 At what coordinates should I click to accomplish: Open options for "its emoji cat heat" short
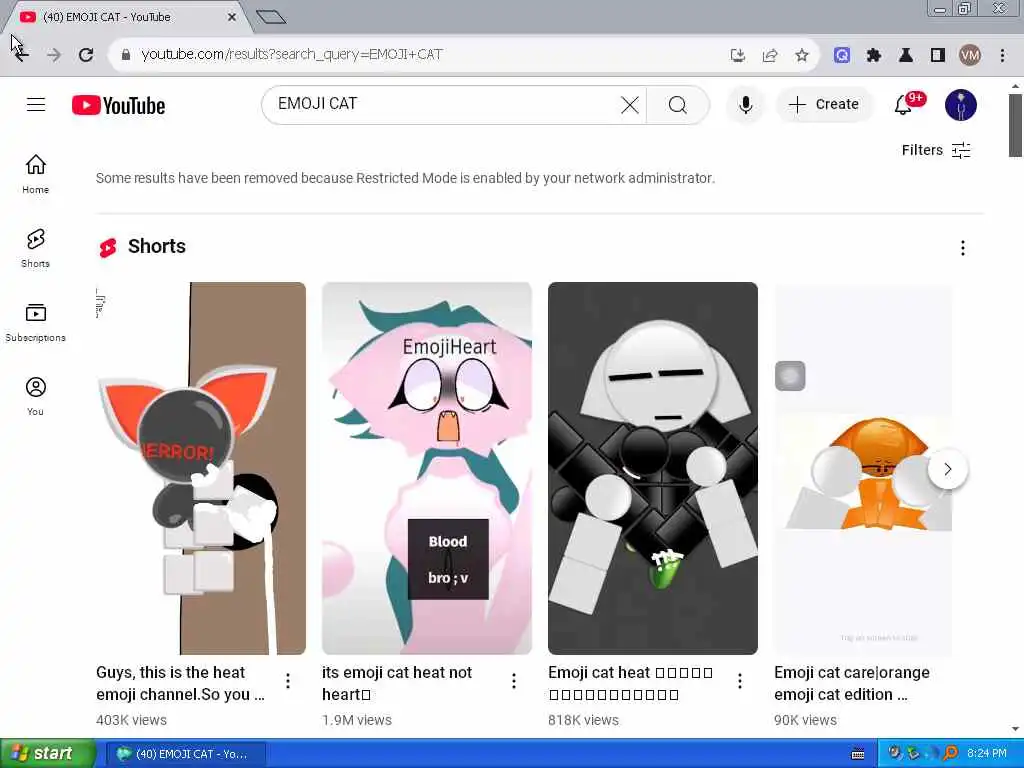pos(514,681)
